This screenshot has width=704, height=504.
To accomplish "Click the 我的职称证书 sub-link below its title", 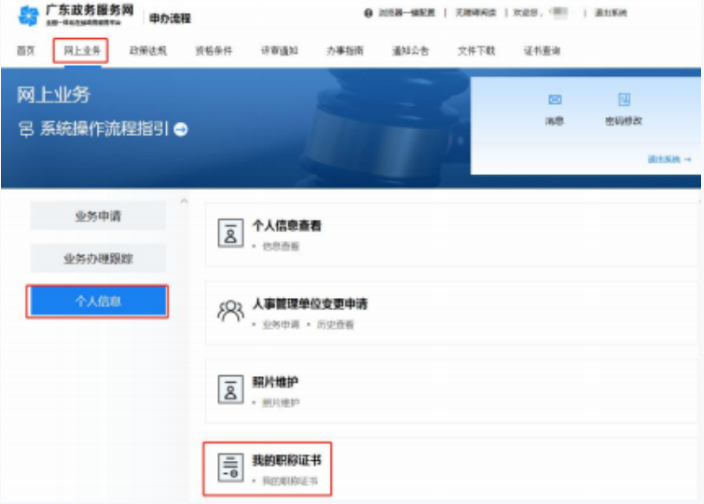I will (290, 481).
